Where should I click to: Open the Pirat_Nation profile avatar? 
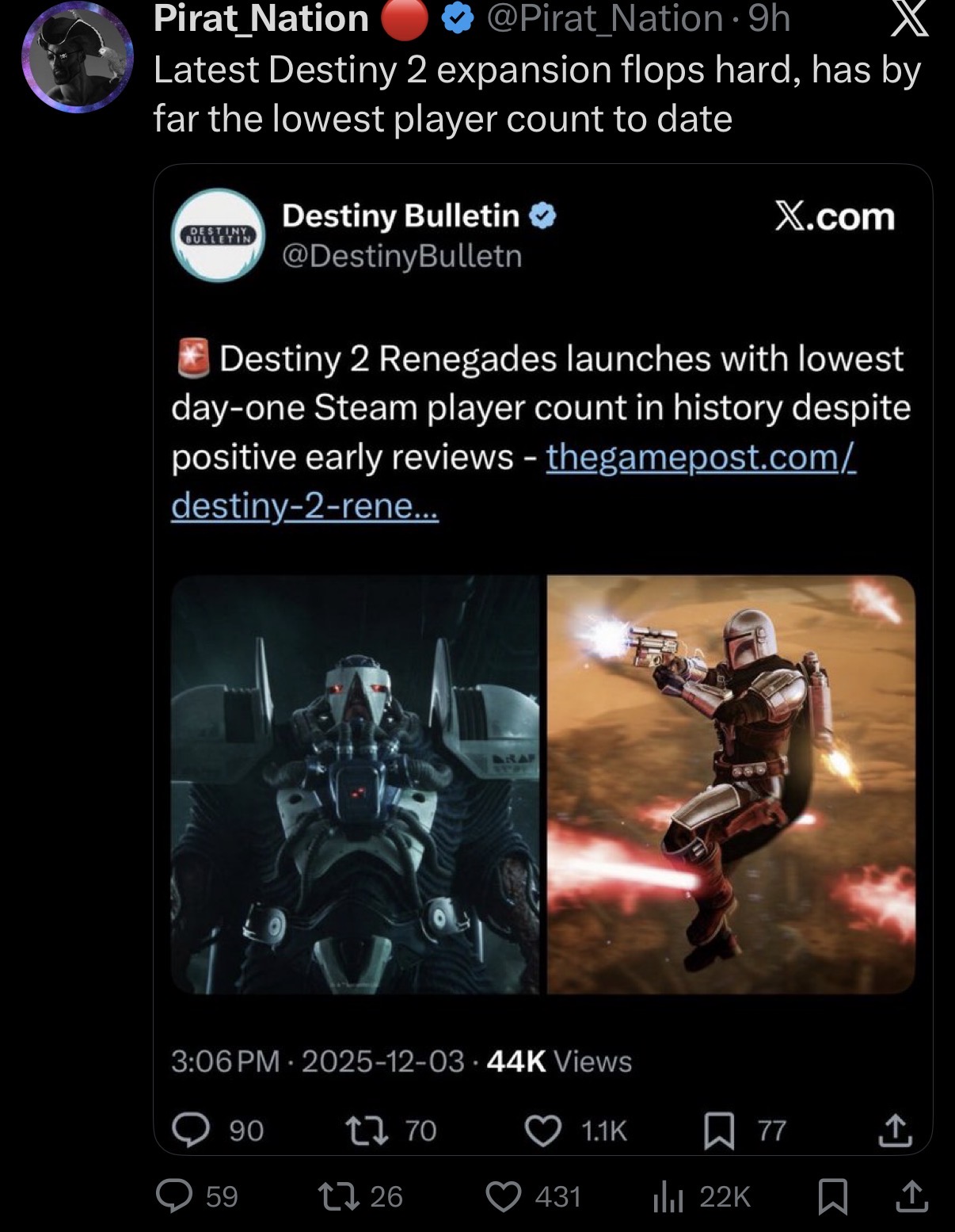tap(77, 58)
